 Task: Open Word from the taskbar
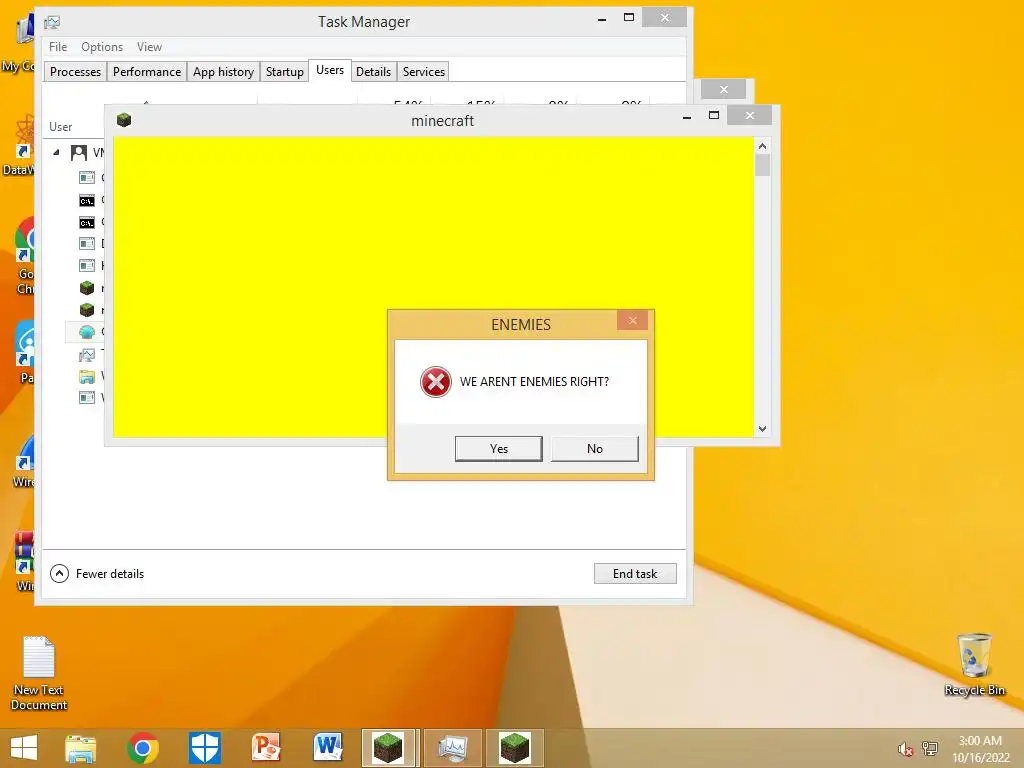(x=328, y=748)
